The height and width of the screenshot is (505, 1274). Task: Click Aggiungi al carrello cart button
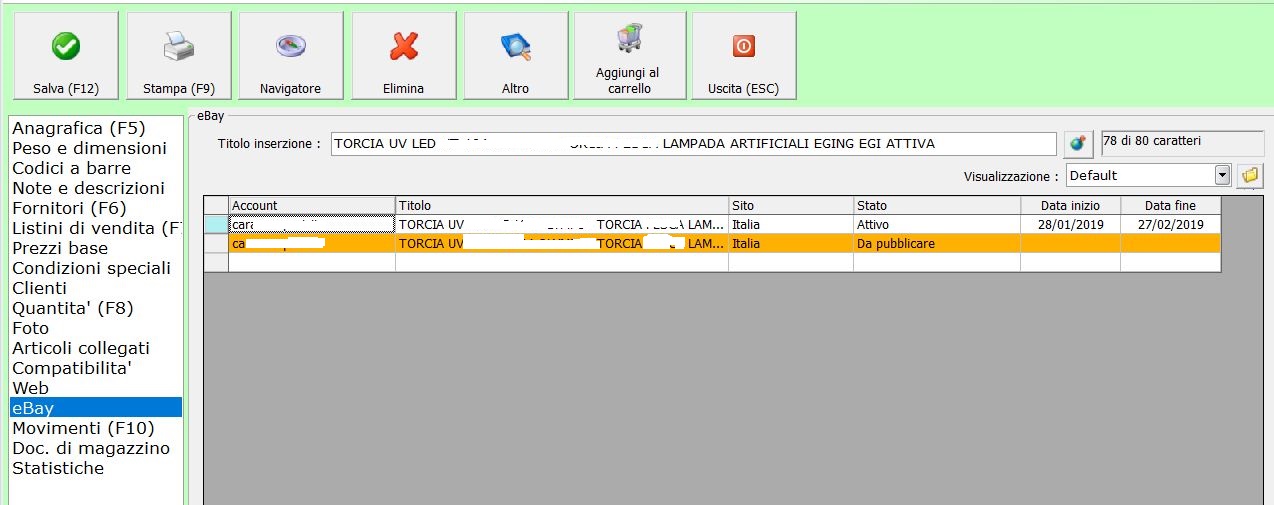tap(628, 55)
